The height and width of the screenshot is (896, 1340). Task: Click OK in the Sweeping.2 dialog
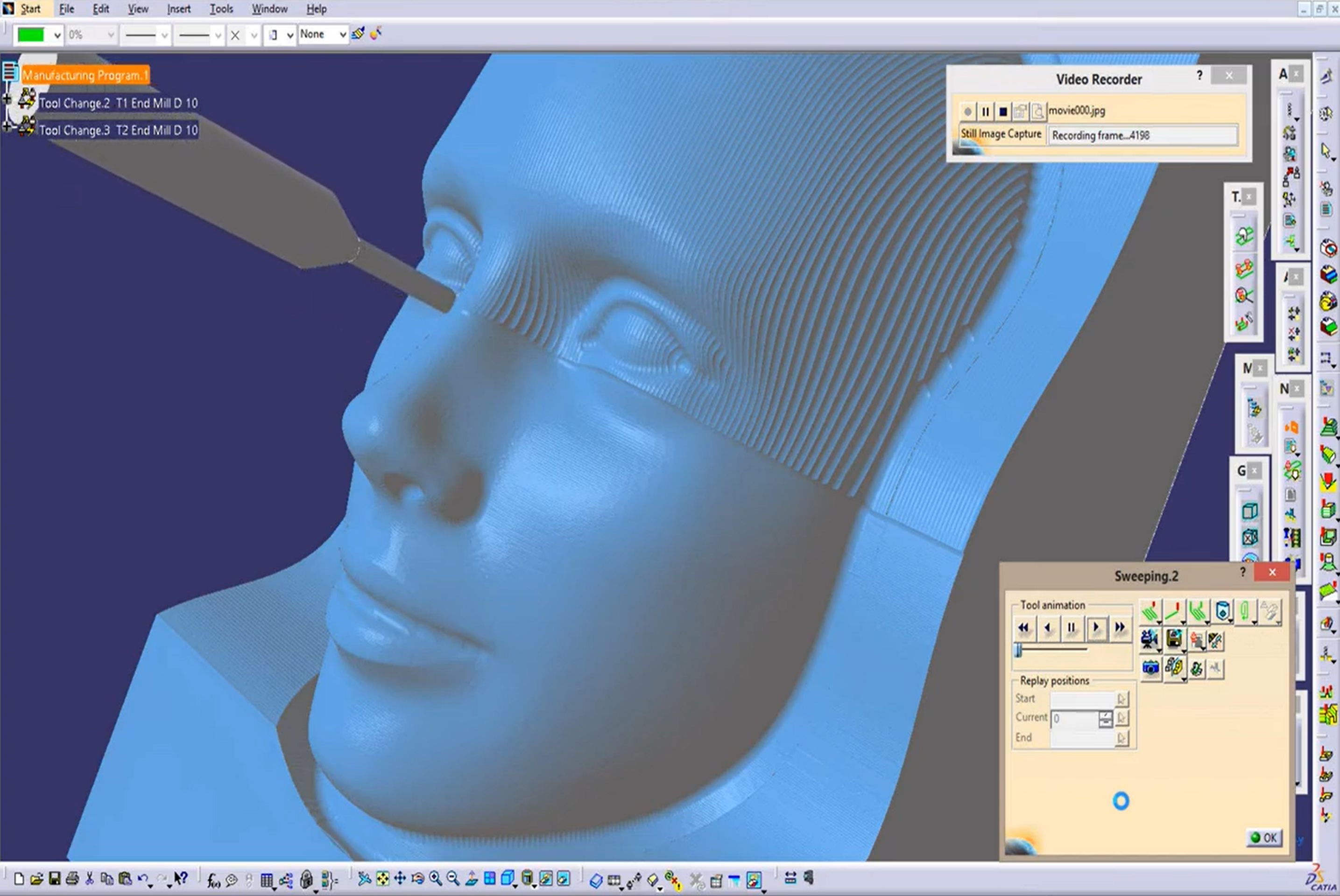1264,838
